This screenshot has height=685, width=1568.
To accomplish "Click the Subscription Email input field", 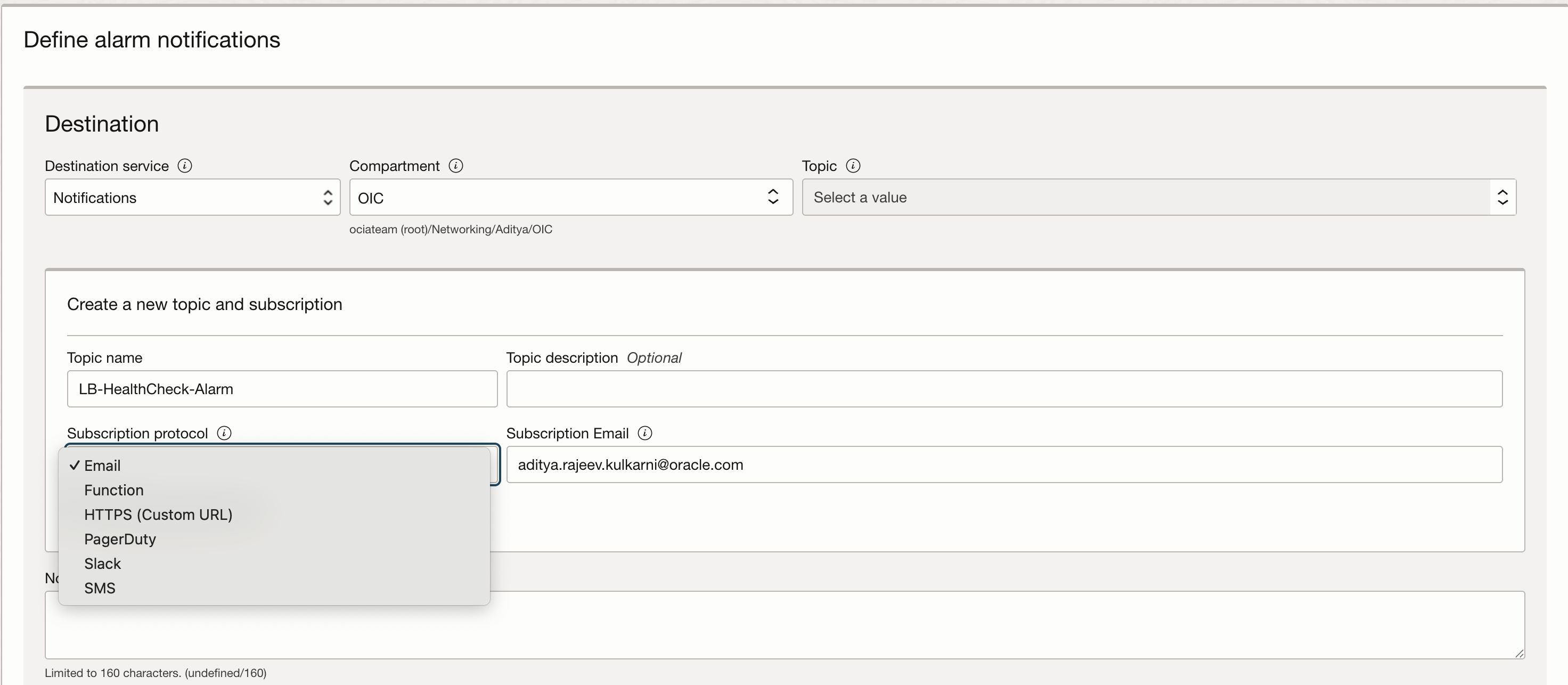I will [1004, 464].
